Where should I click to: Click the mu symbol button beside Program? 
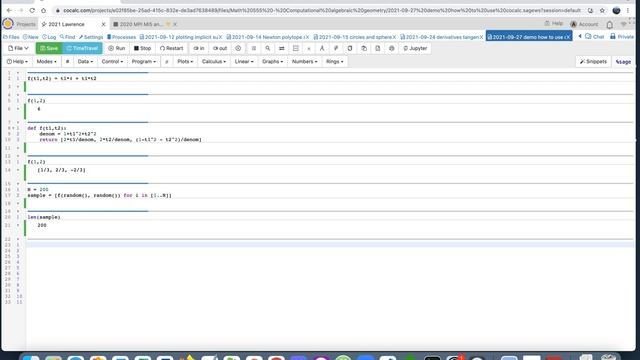click(x=166, y=62)
